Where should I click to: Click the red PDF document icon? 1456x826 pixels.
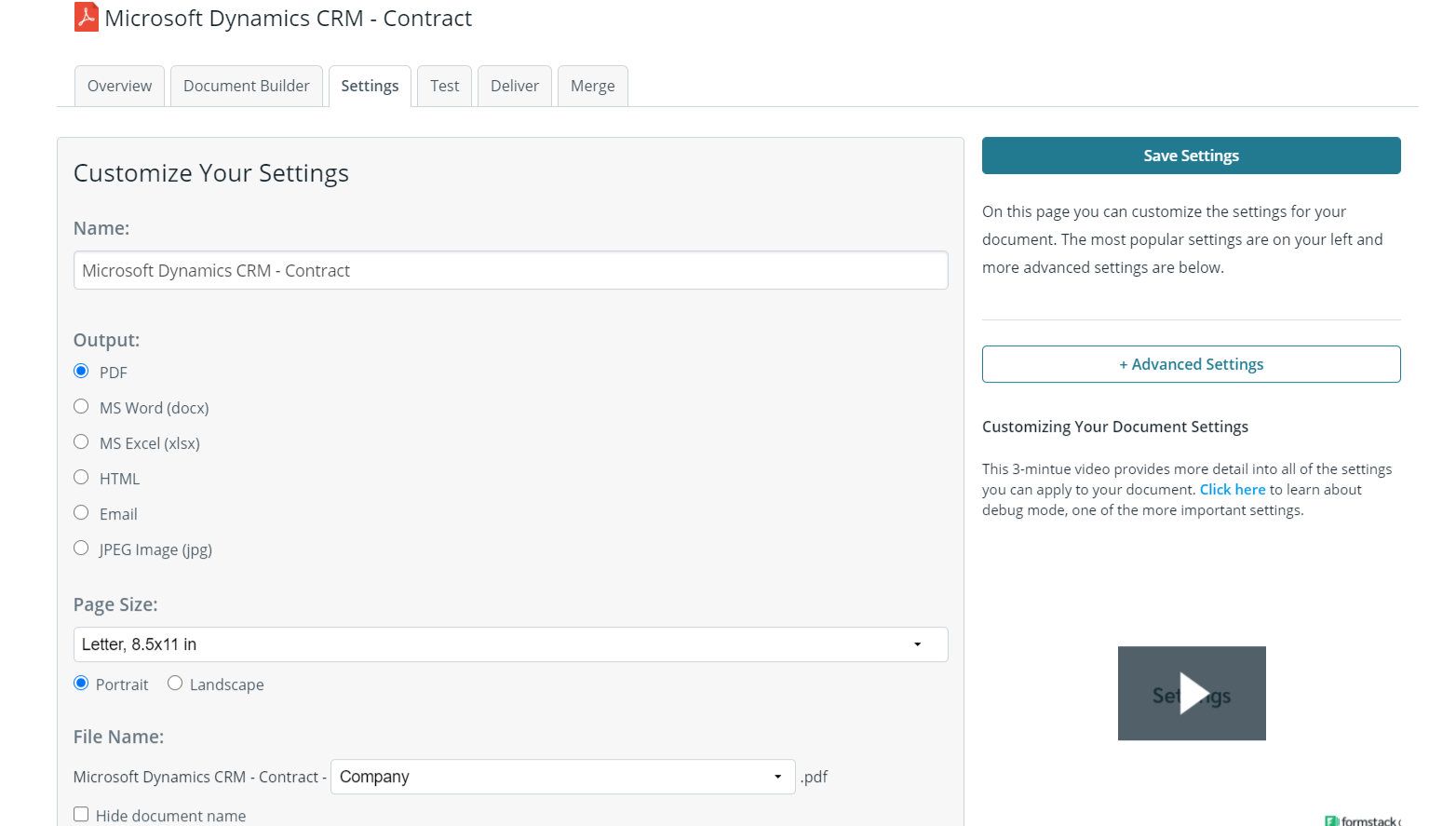coord(86,18)
